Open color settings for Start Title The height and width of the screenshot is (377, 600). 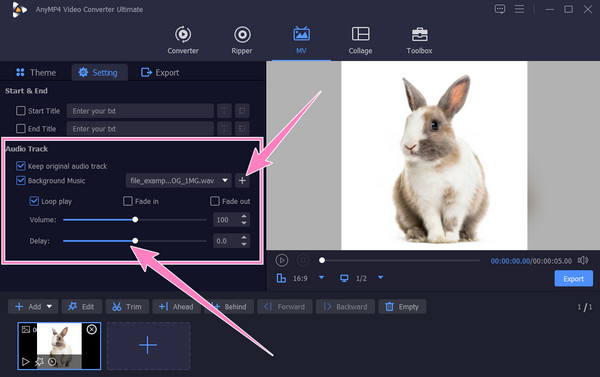[242, 111]
